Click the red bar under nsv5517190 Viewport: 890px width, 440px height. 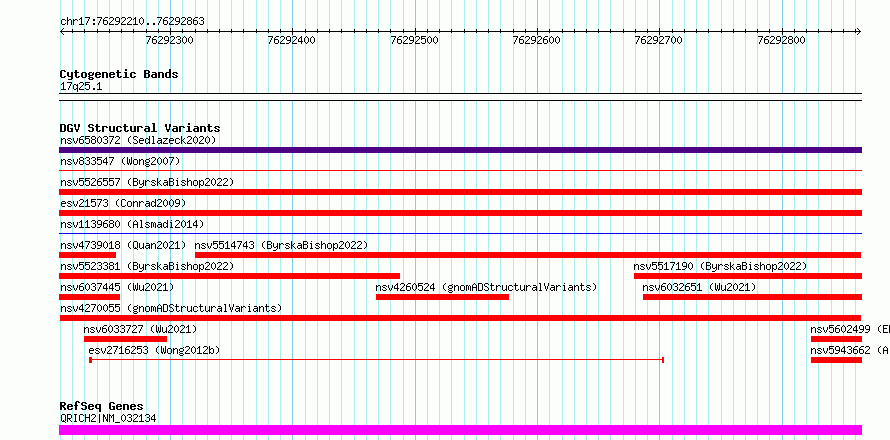pos(748,276)
